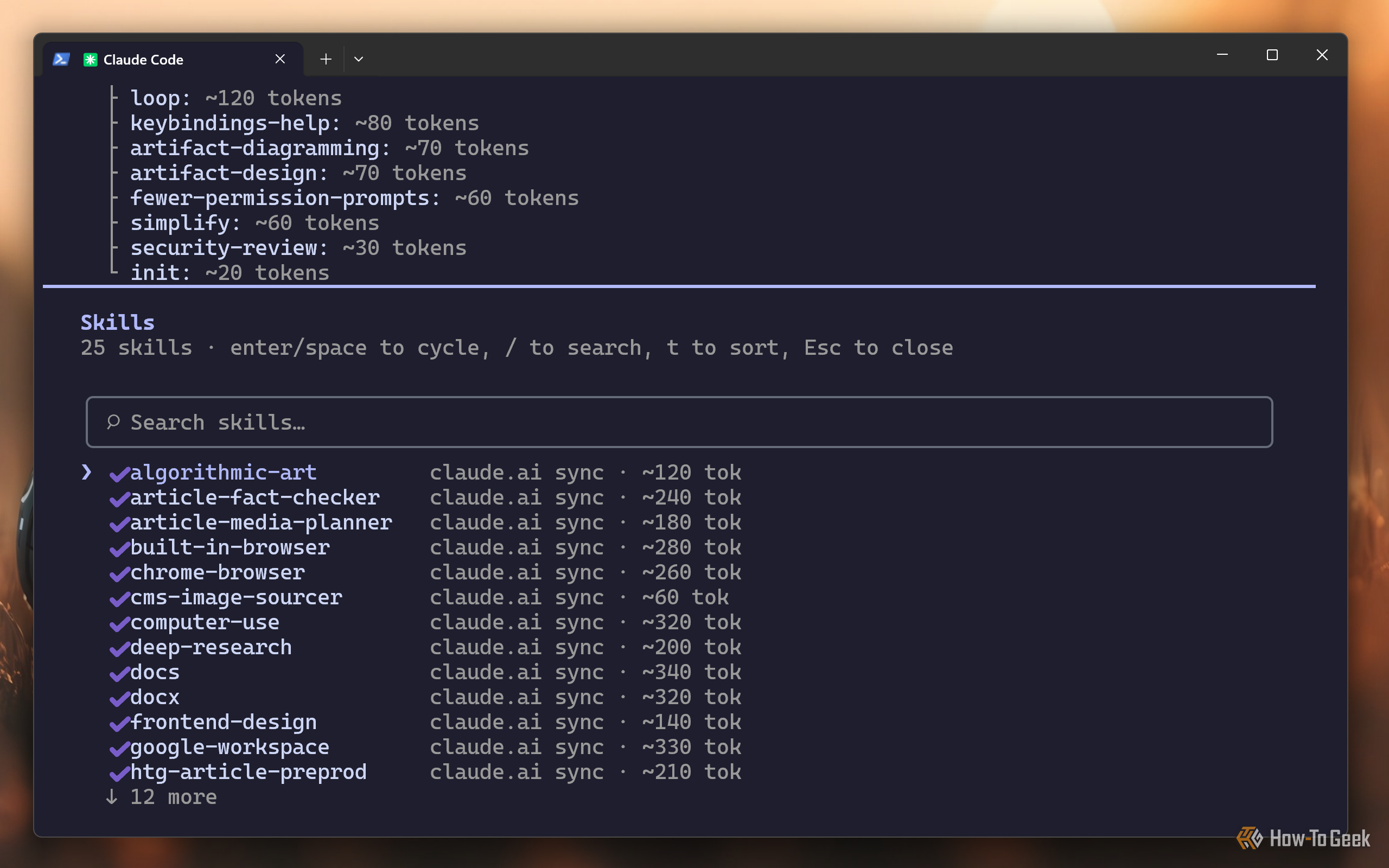Click the PowerShell icon in the tab
This screenshot has height=868, width=1389.
click(61, 59)
